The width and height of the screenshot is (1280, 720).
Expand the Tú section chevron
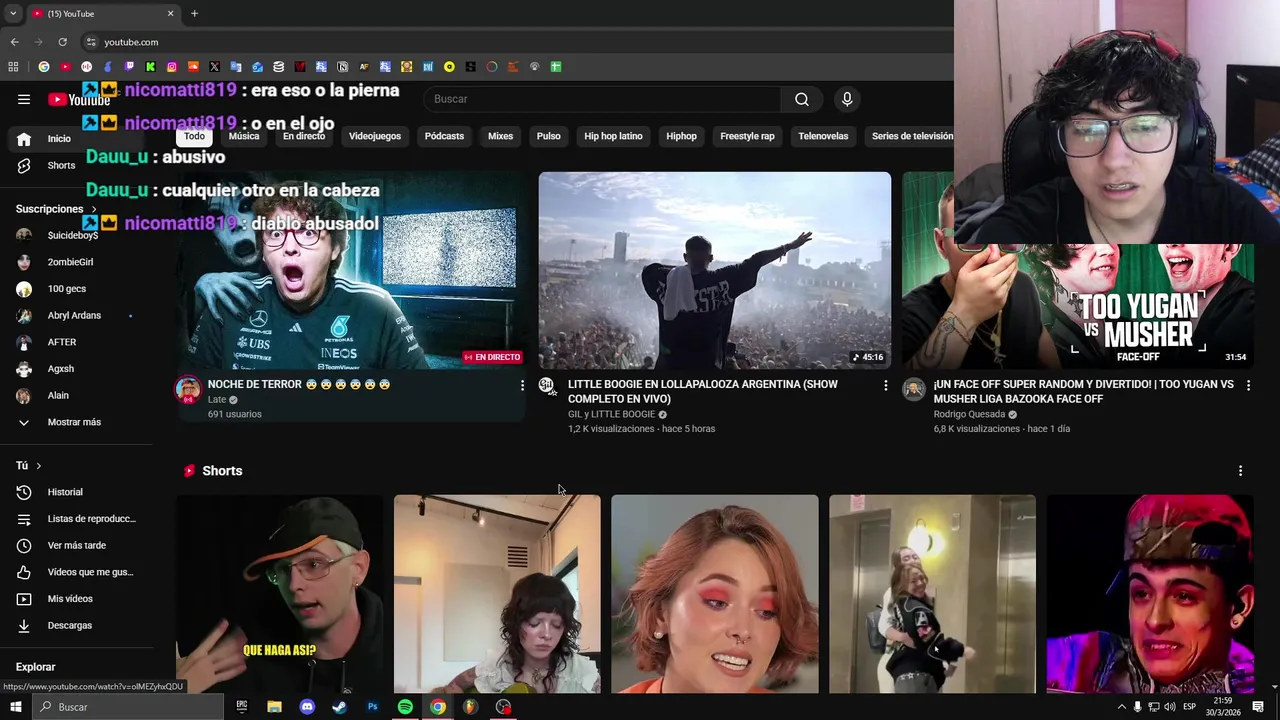[39, 466]
